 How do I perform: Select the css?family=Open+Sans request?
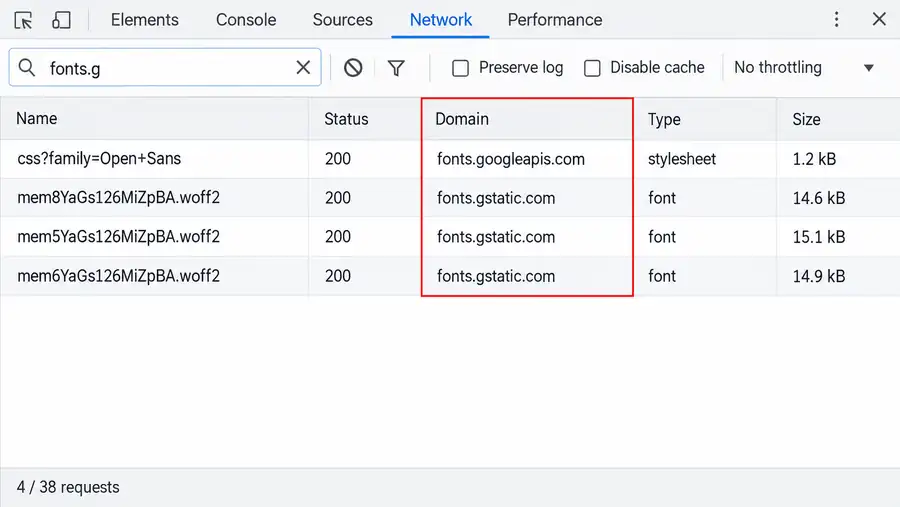(x=99, y=158)
